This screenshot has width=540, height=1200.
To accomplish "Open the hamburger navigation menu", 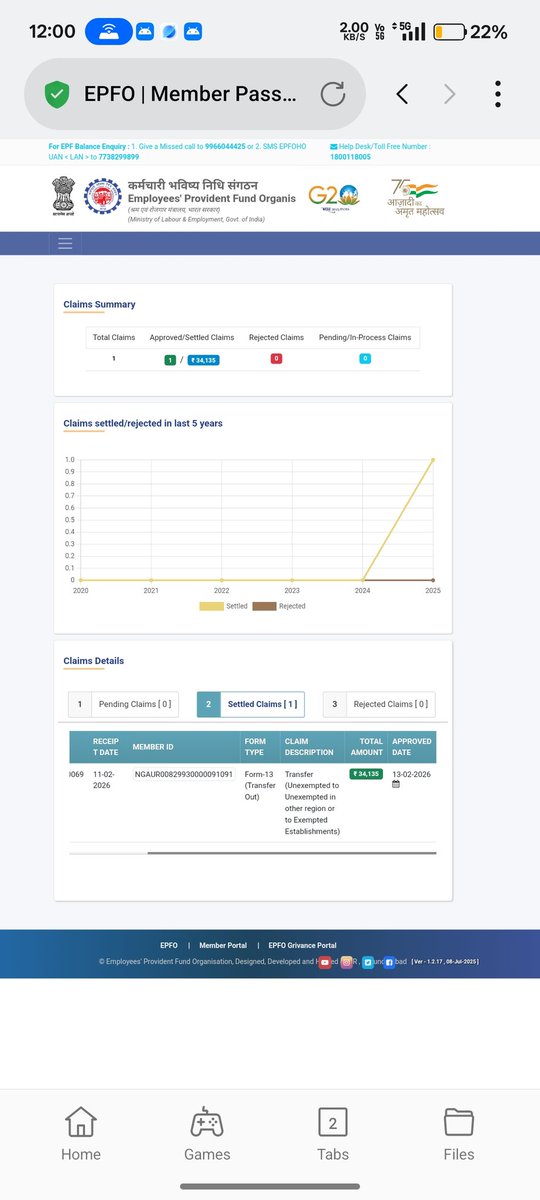I will [66, 243].
